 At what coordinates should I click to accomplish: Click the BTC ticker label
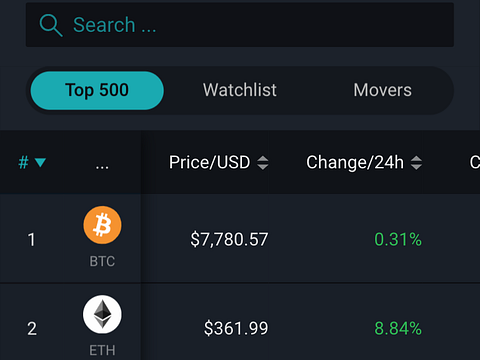coord(102,261)
